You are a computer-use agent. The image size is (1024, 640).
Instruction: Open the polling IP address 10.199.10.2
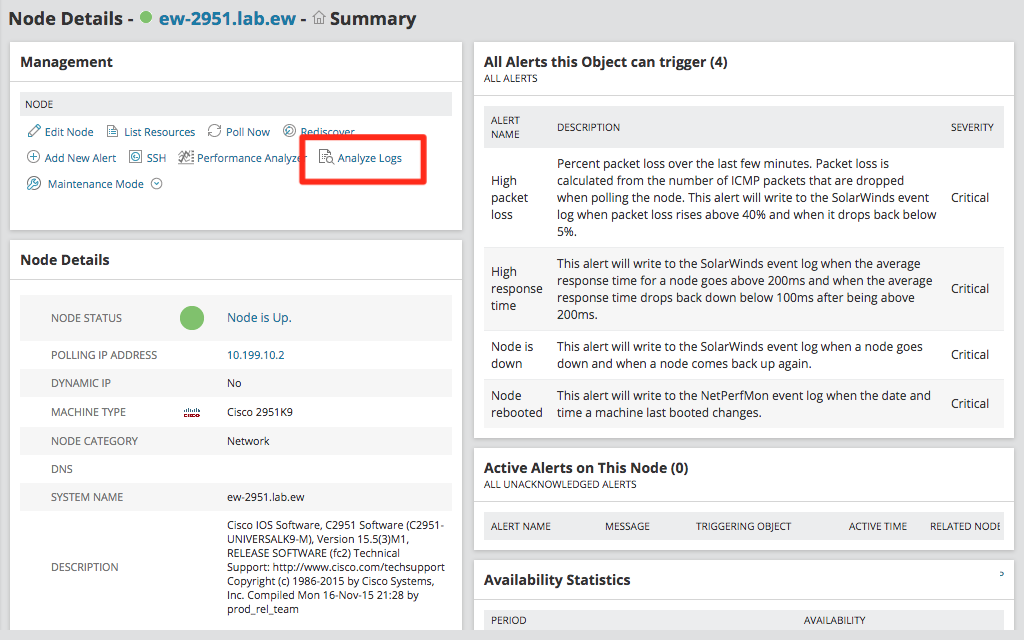(x=256, y=355)
